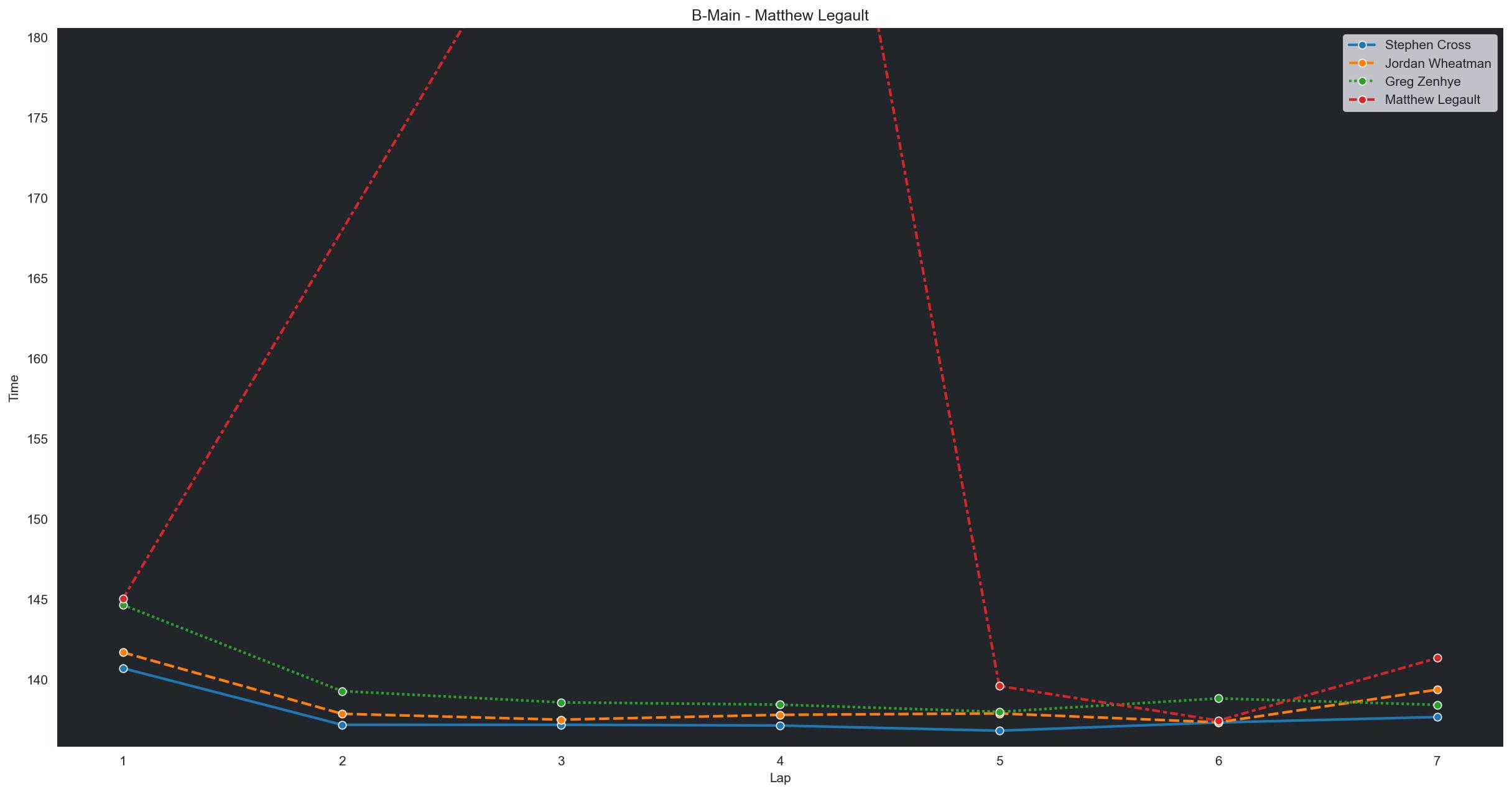Click Stephen Cross legend entry
This screenshot has height=794, width=1512.
coord(1427,45)
